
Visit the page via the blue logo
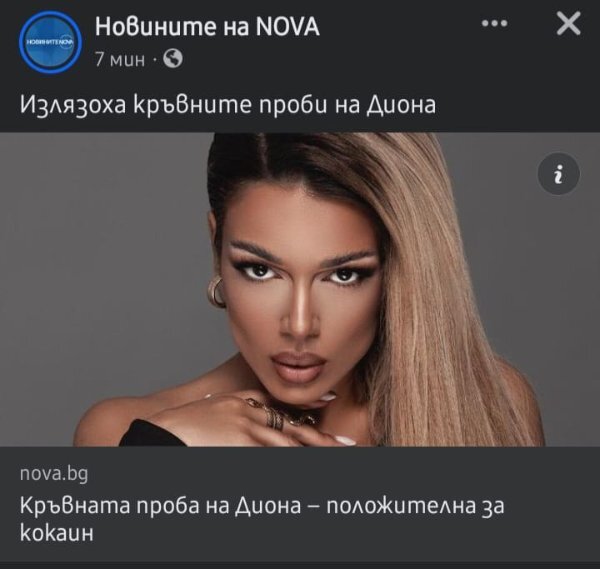(x=51, y=42)
